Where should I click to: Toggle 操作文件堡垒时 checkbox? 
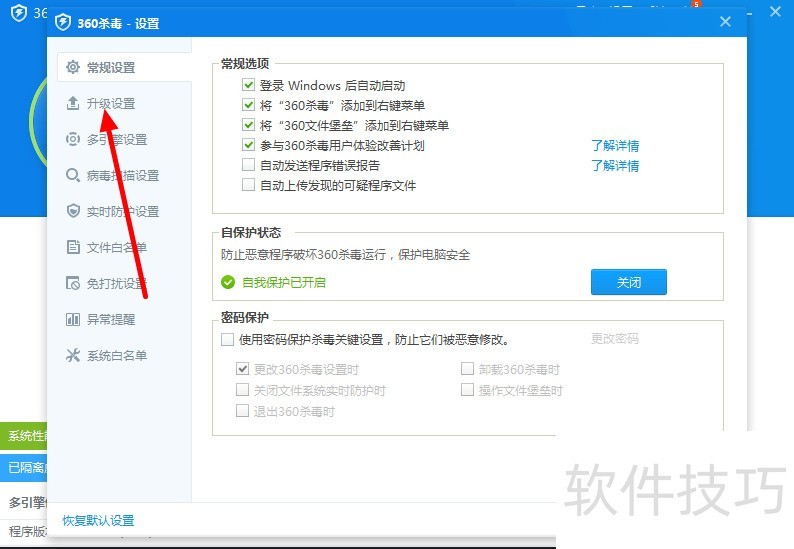click(467, 389)
